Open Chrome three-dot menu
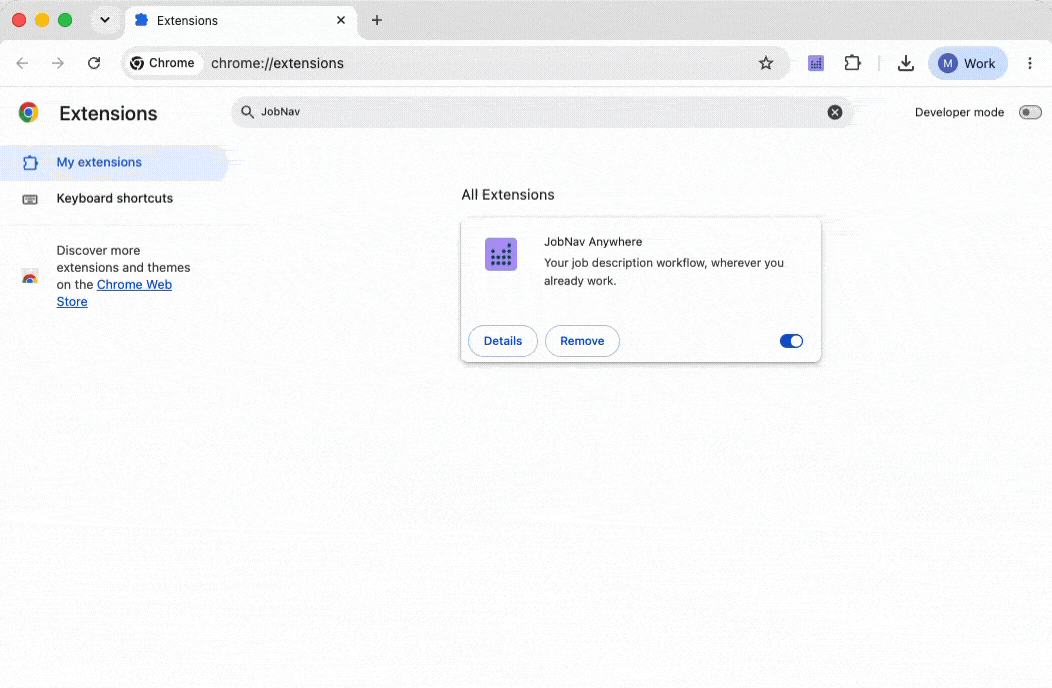The width and height of the screenshot is (1052, 688). 1030,63
